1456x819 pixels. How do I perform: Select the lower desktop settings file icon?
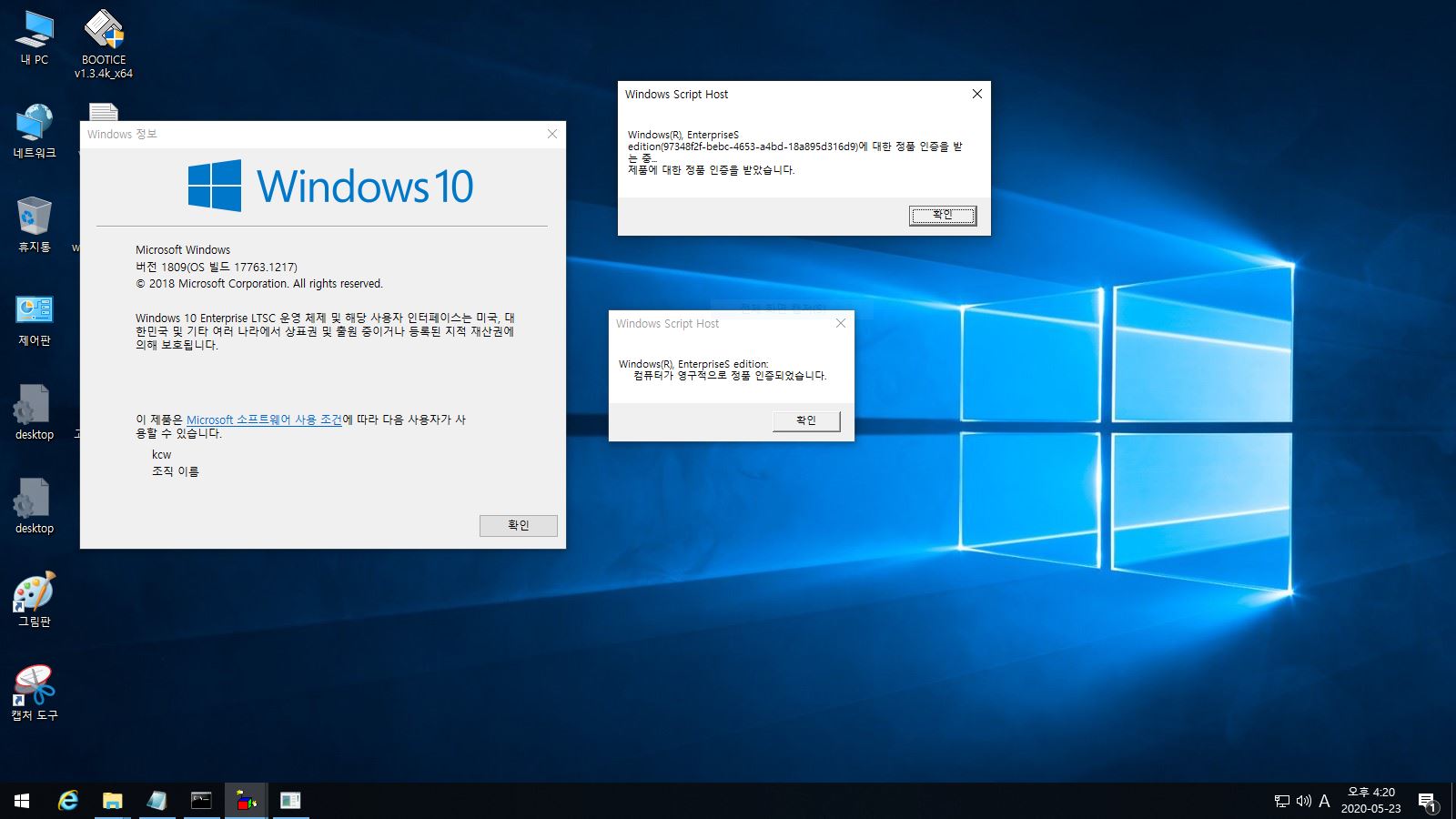click(x=35, y=506)
